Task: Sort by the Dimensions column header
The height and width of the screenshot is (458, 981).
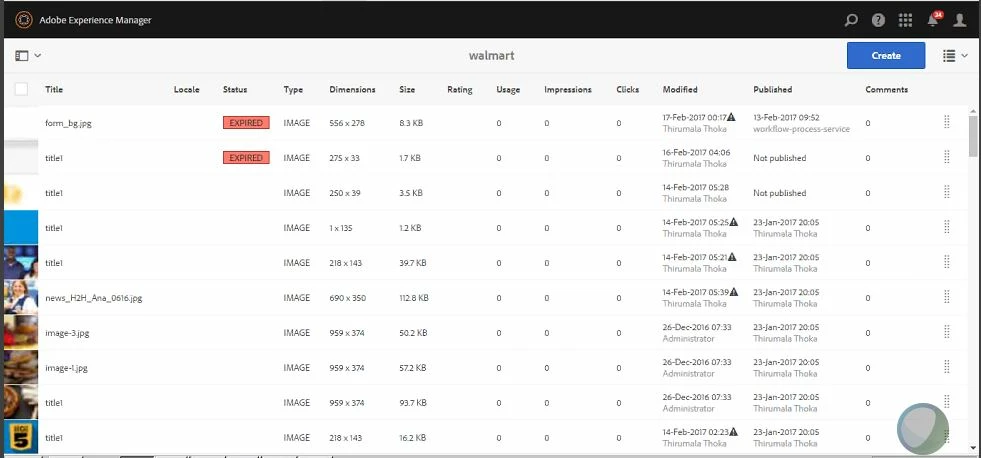Action: click(x=352, y=89)
